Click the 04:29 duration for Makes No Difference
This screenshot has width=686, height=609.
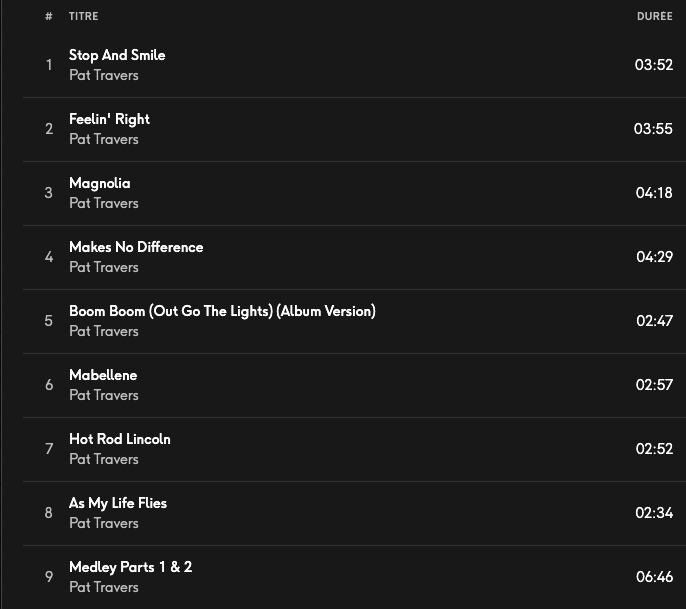tap(654, 257)
